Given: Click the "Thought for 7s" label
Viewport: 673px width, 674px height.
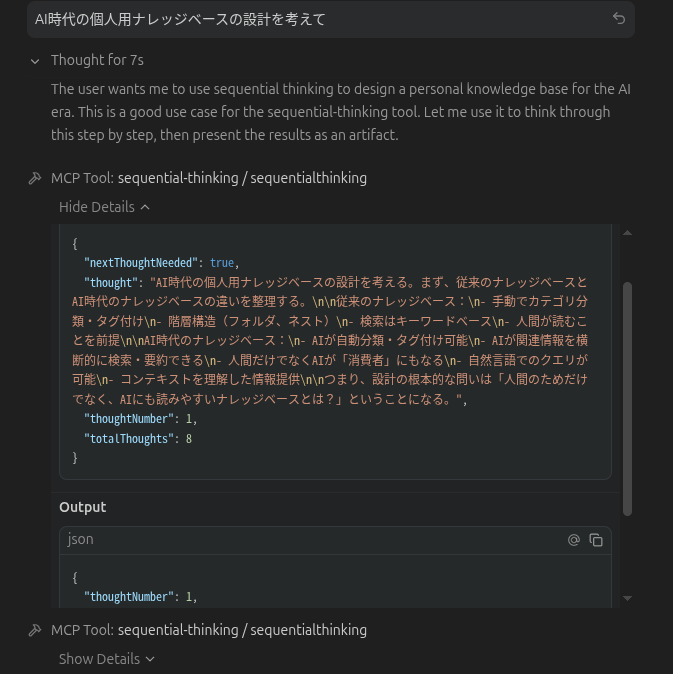Looking at the screenshot, I should [x=98, y=61].
